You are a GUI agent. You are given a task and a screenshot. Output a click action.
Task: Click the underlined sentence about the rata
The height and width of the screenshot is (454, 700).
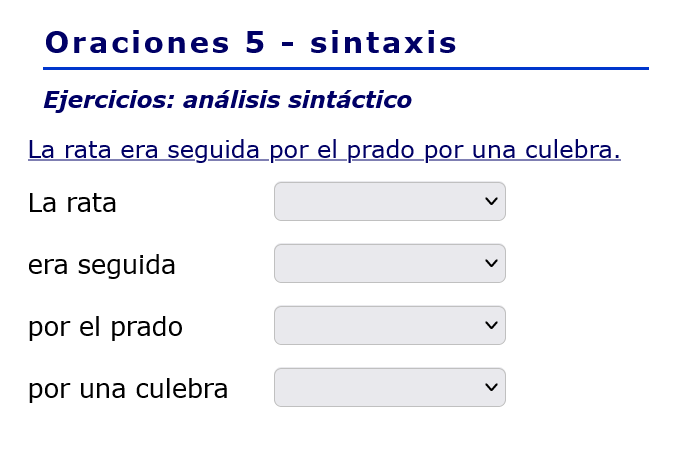pos(324,150)
